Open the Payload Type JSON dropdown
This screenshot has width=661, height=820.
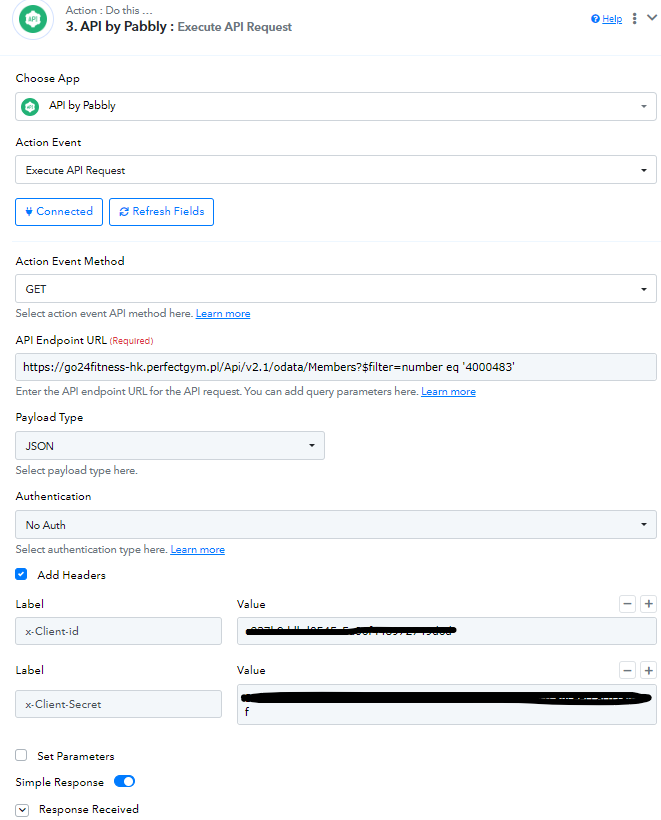pyautogui.click(x=170, y=446)
